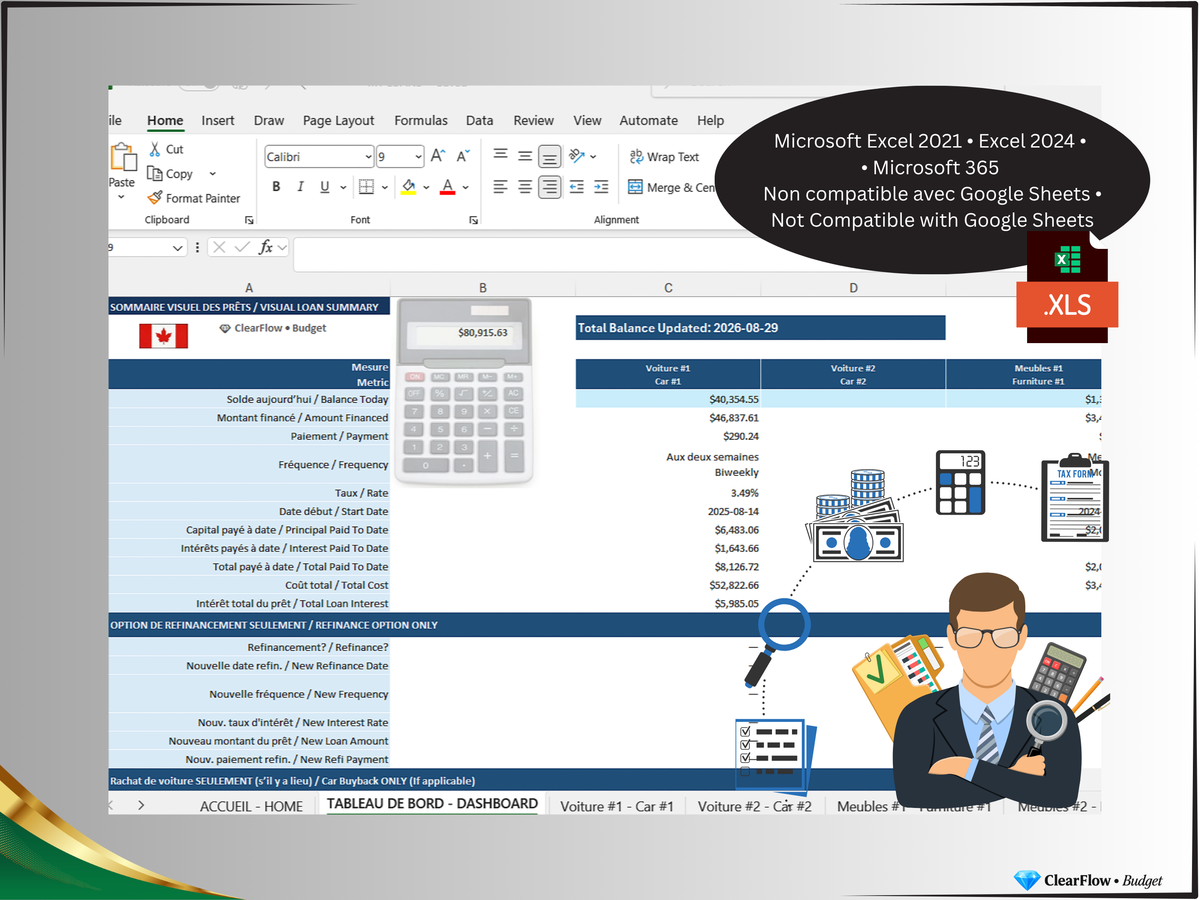Screen dimensions: 1200x900
Task: Increase font size with larger A icon
Action: (438, 156)
